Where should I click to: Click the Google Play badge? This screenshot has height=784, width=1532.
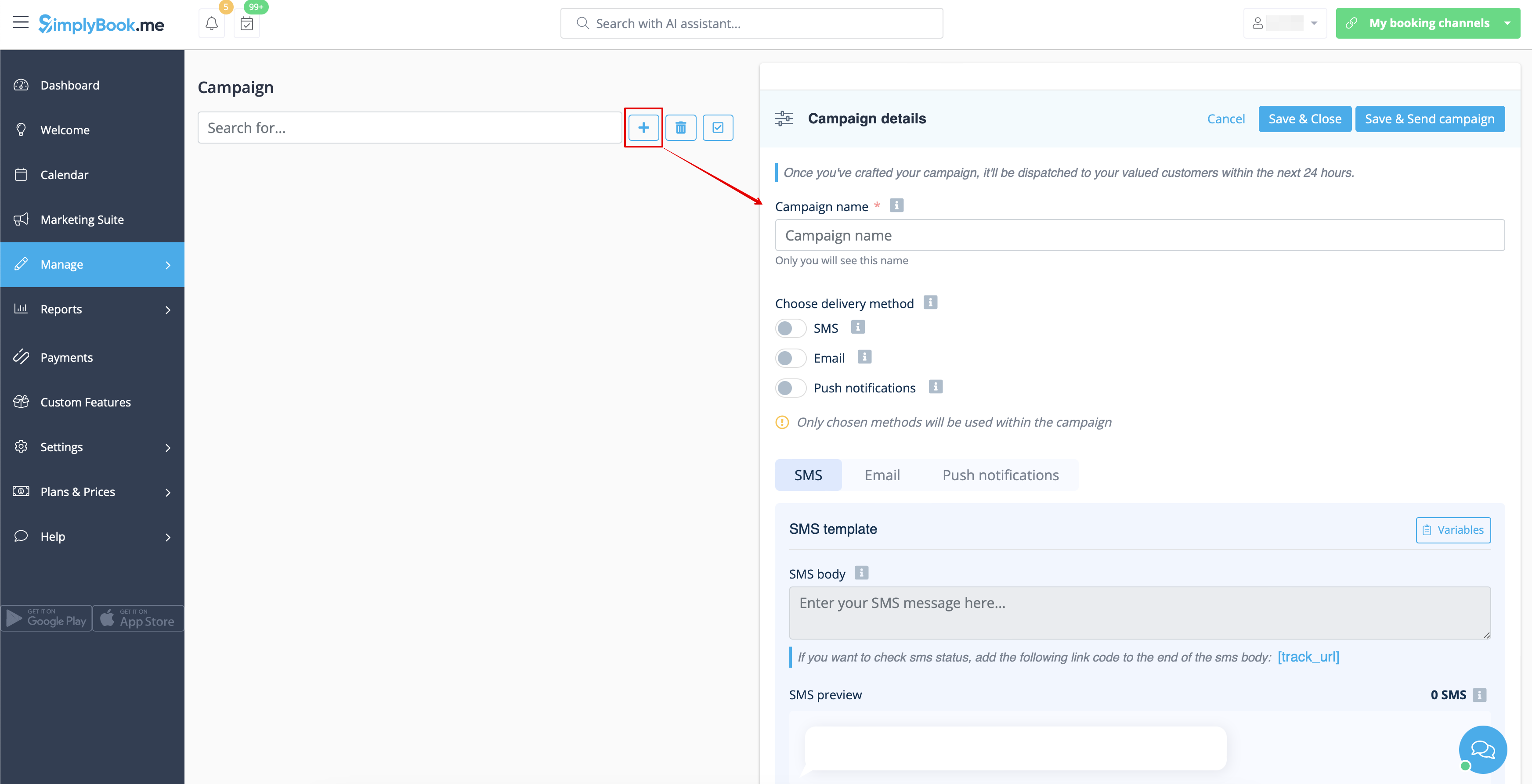click(47, 618)
